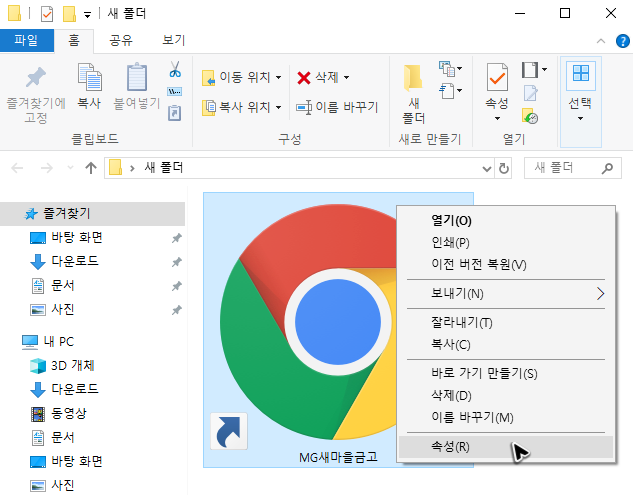Click the 속성 (Properties) checkmark icon in ribbon

[497, 77]
